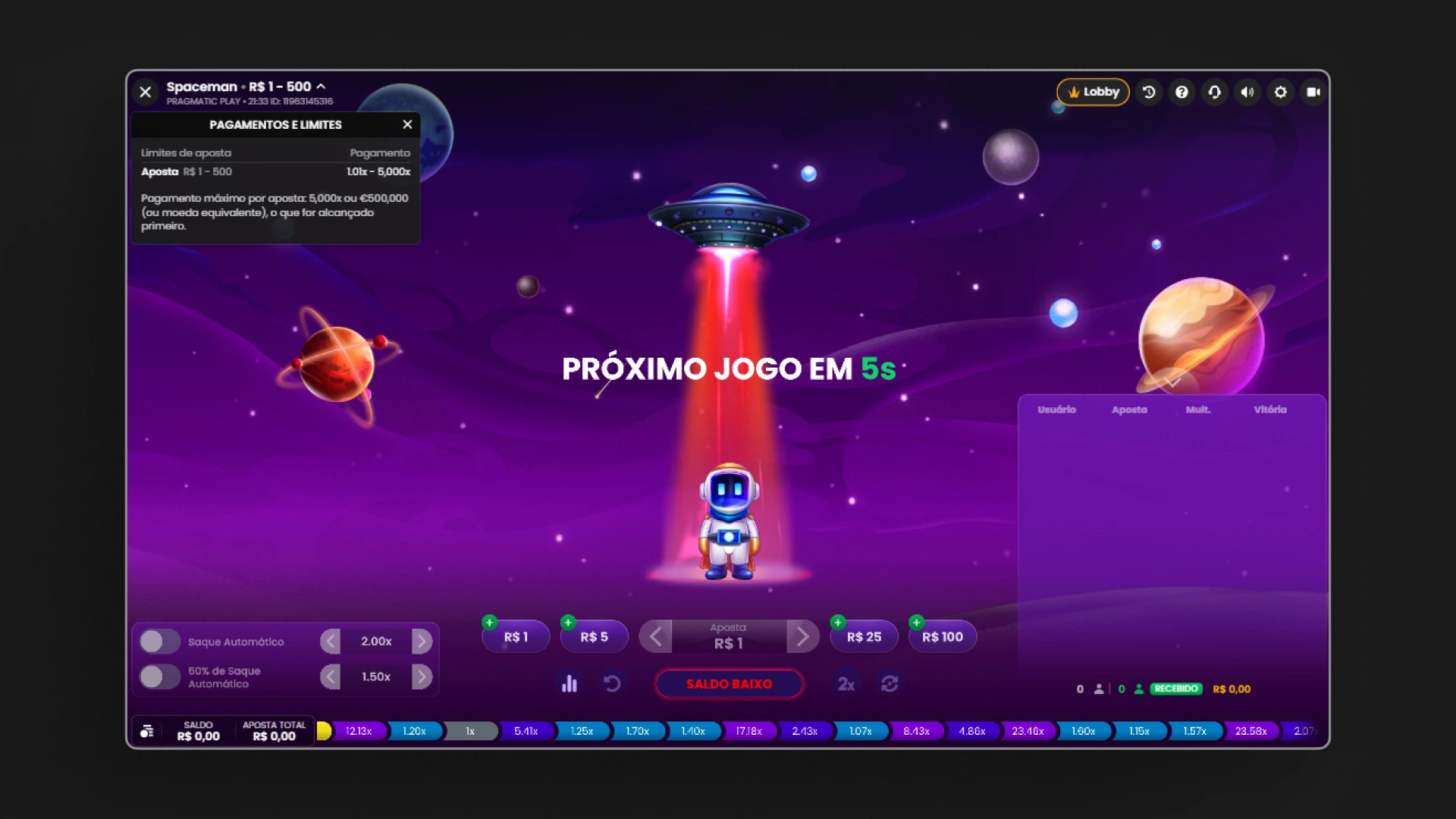Click the repeat bet icon
Image resolution: width=1456 pixels, height=819 pixels.
coord(891,683)
